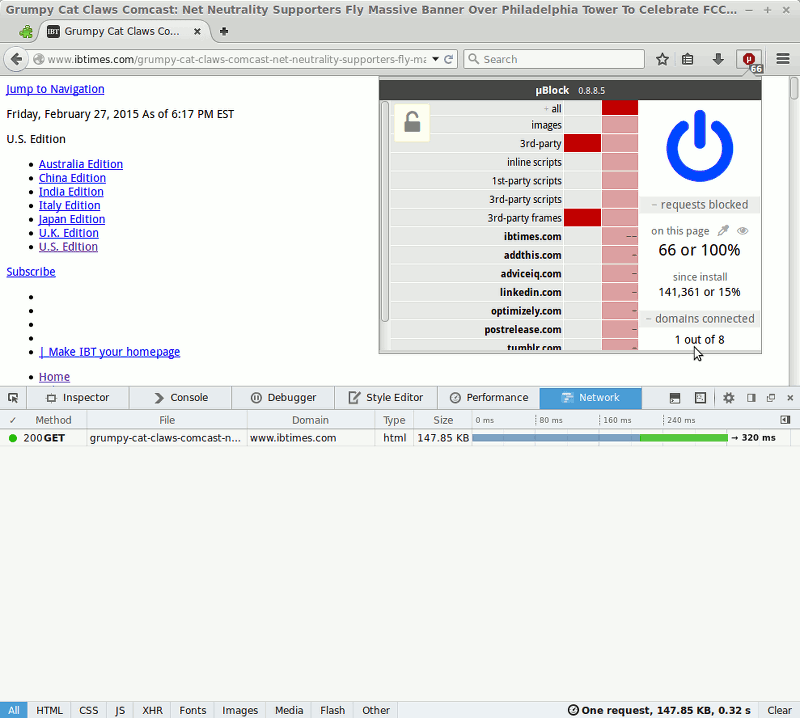Image resolution: width=800 pixels, height=718 pixels.
Task: Filter requests by All
Action: tap(14, 710)
